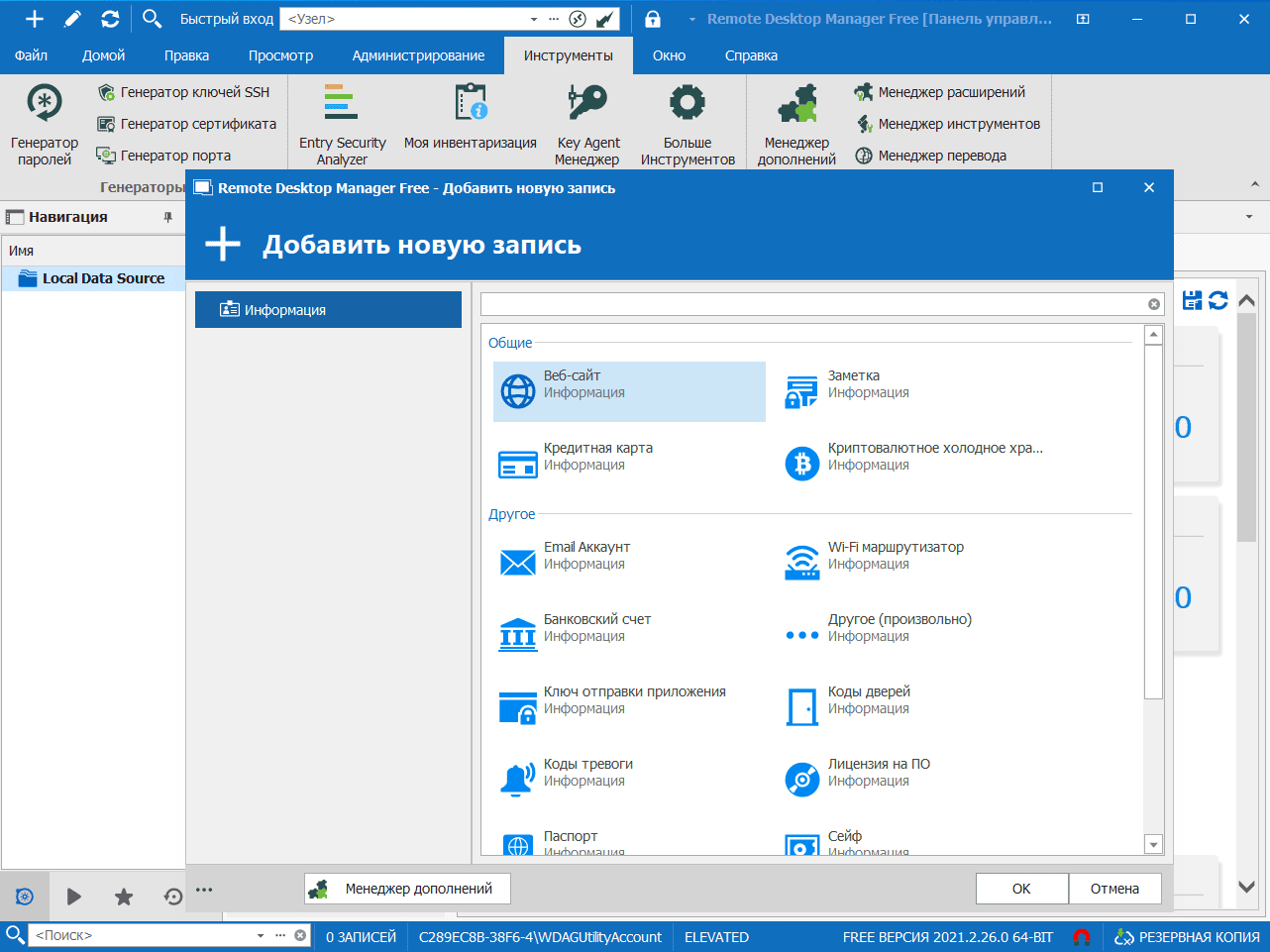Open Менеджер расширений
The image size is (1270, 952).
[x=940, y=92]
